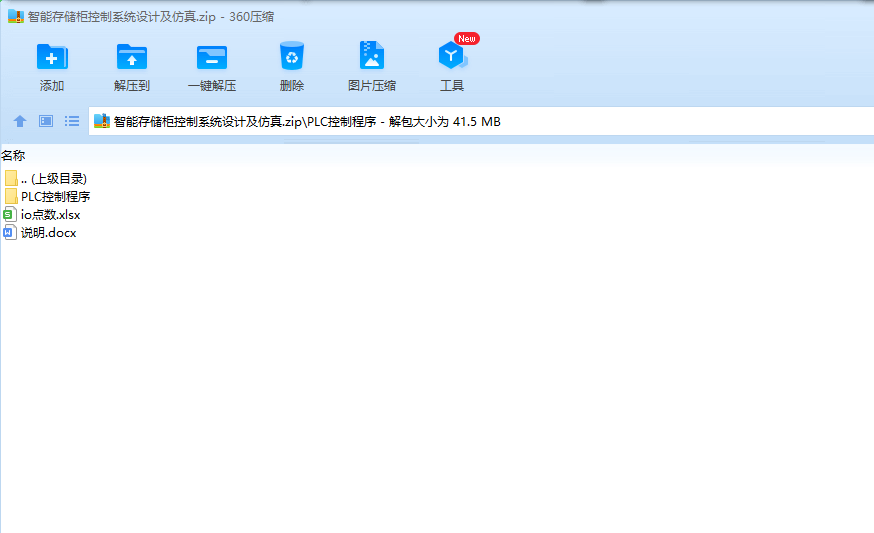Screen dimensions: 874x533
Task: Select the io点数.xlsx file
Action: tap(42, 215)
